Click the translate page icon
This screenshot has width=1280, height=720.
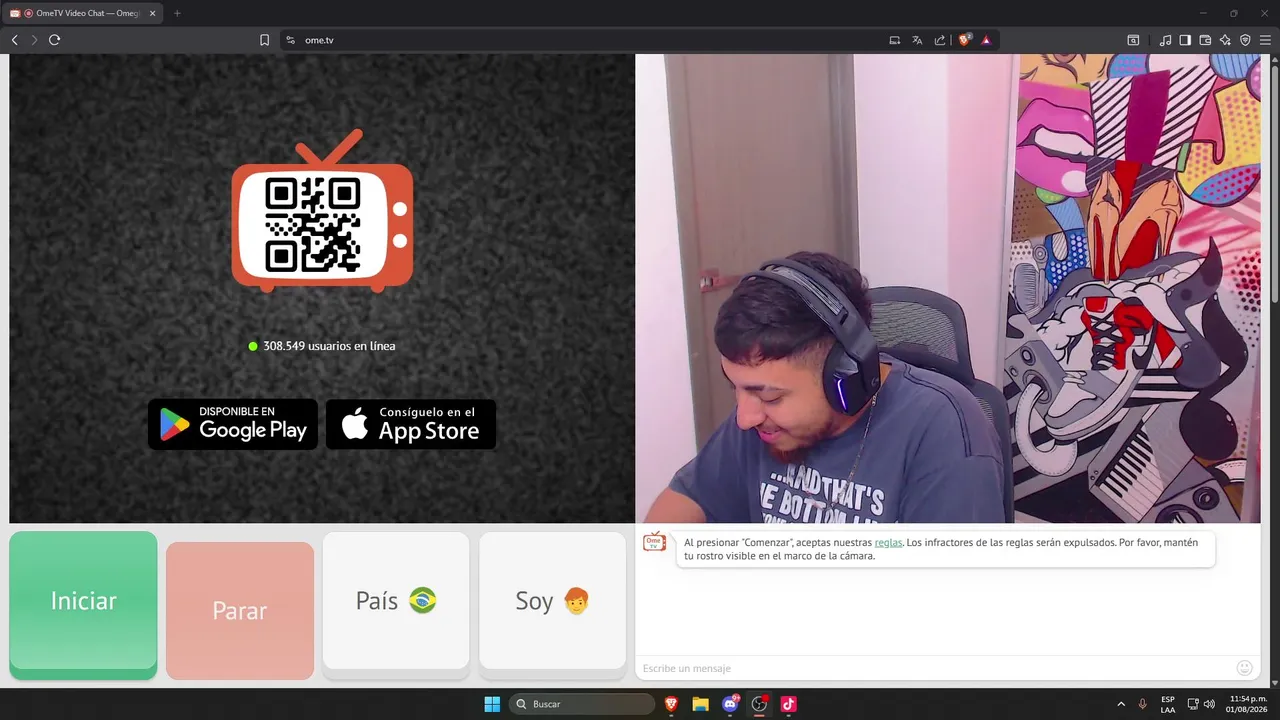coord(917,40)
